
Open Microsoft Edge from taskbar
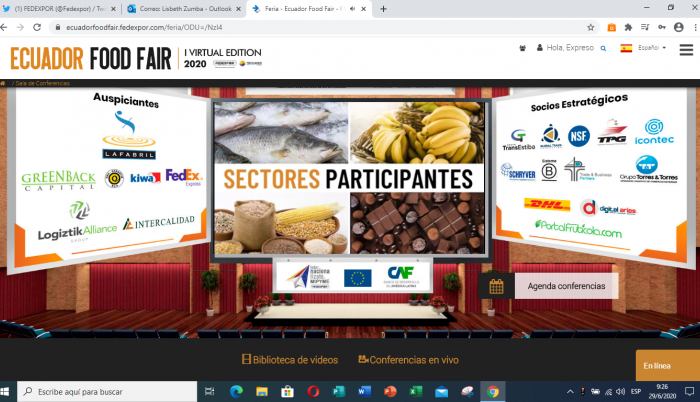tap(236, 392)
